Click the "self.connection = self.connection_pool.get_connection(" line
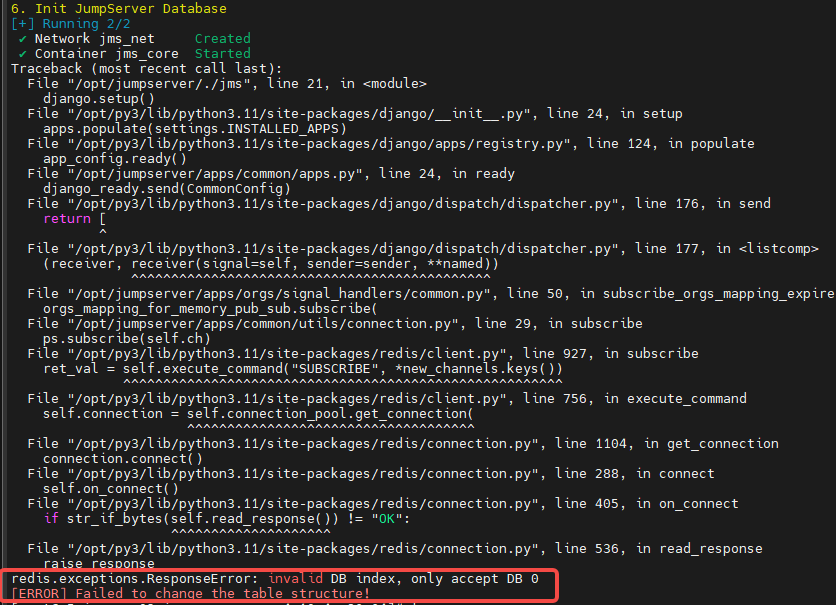 click(259, 413)
